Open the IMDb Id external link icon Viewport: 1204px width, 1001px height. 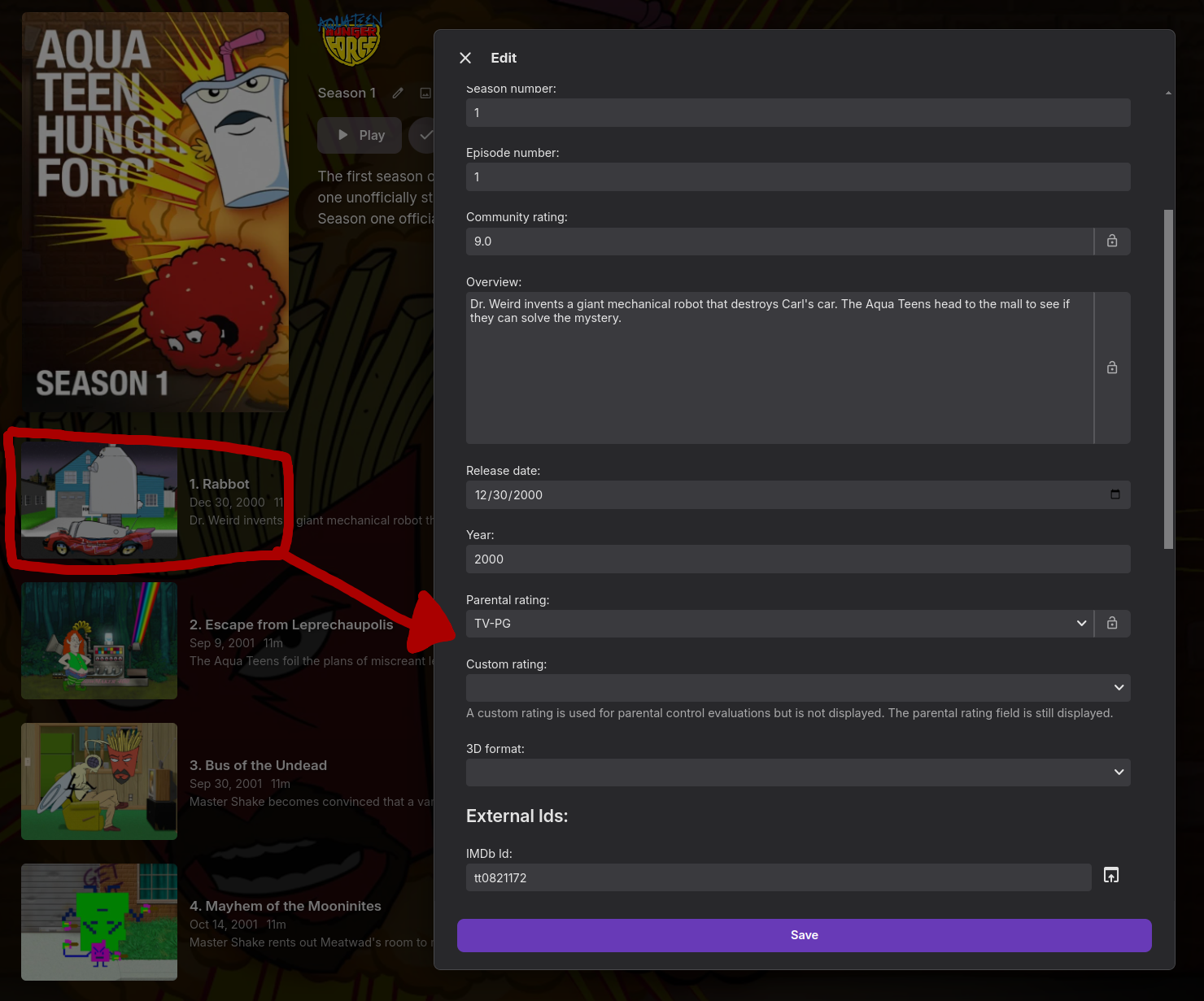[x=1111, y=875]
